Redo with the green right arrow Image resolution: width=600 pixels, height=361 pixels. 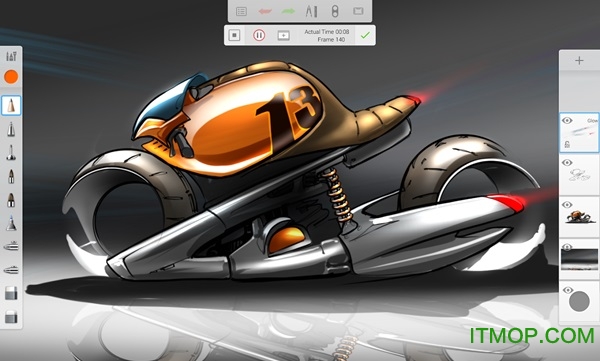(x=288, y=11)
